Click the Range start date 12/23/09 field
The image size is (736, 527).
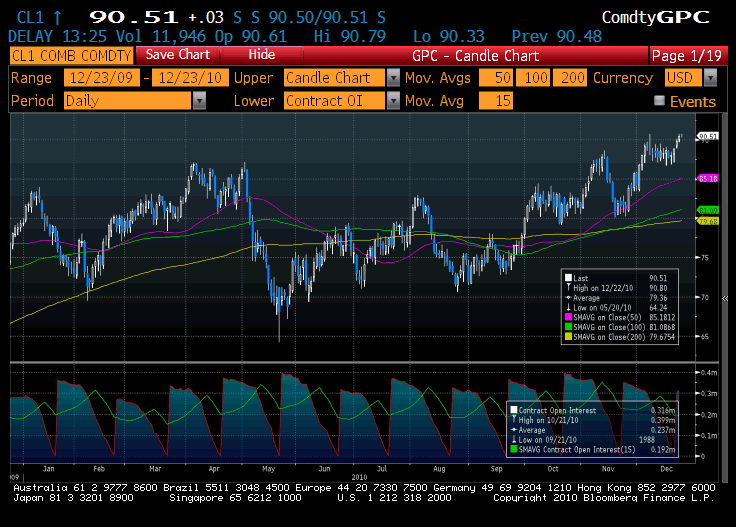pyautogui.click(x=100, y=78)
